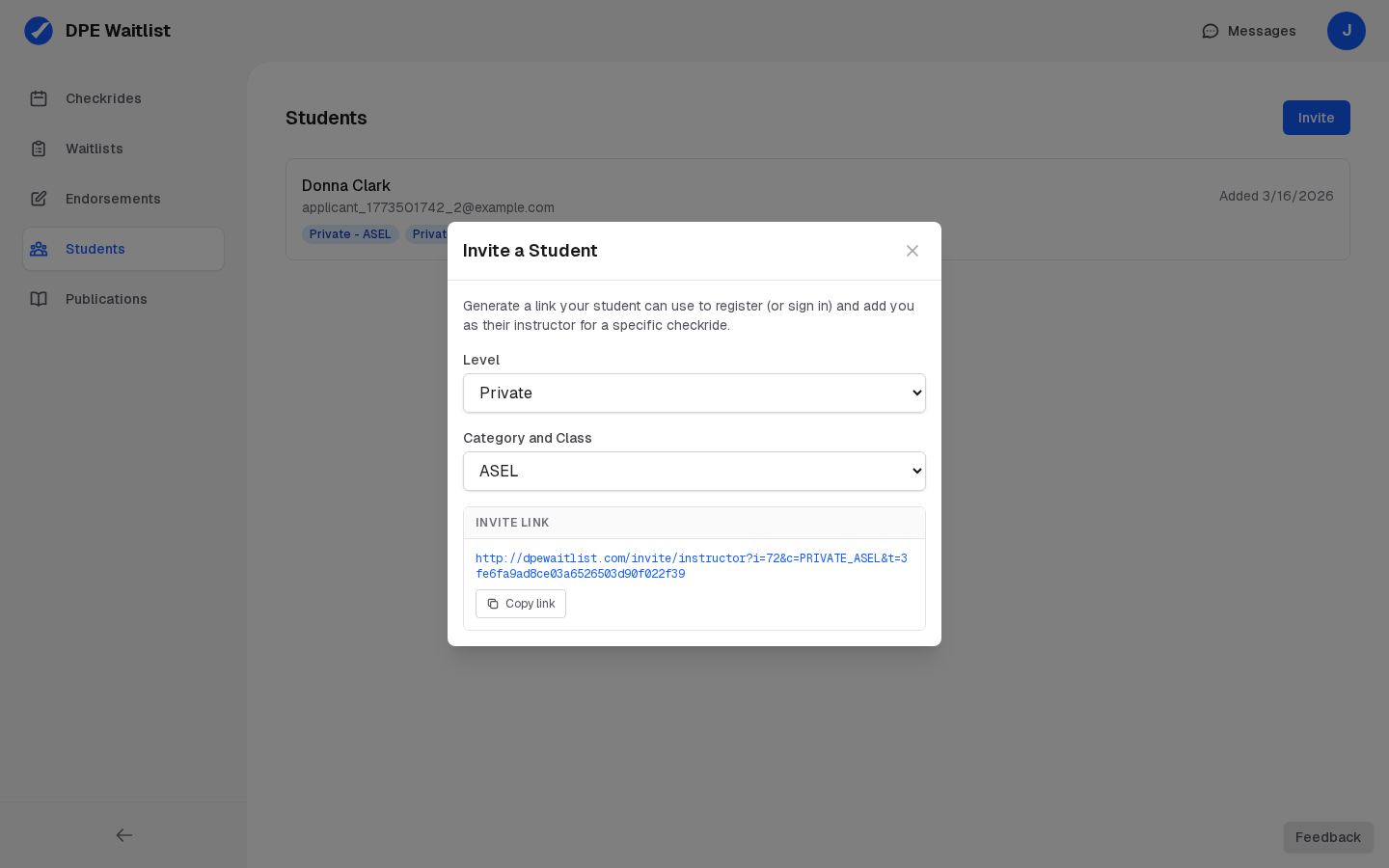
Task: Close the Invite a Student dialog
Action: pyautogui.click(x=912, y=251)
